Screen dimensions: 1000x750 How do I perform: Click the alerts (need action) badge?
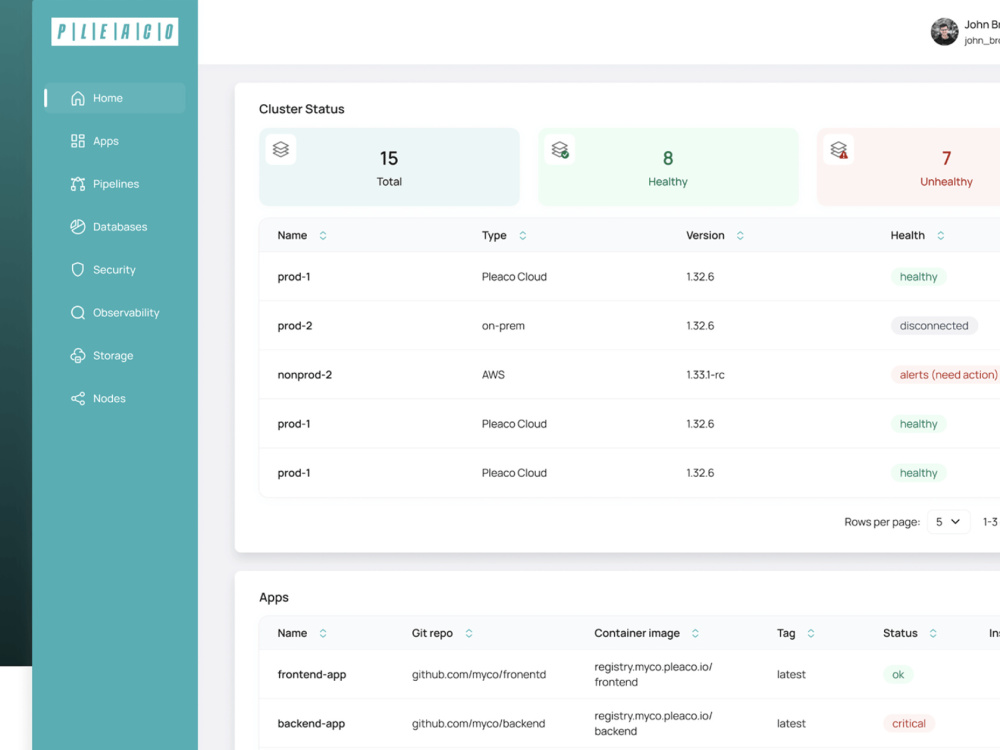click(x=946, y=375)
